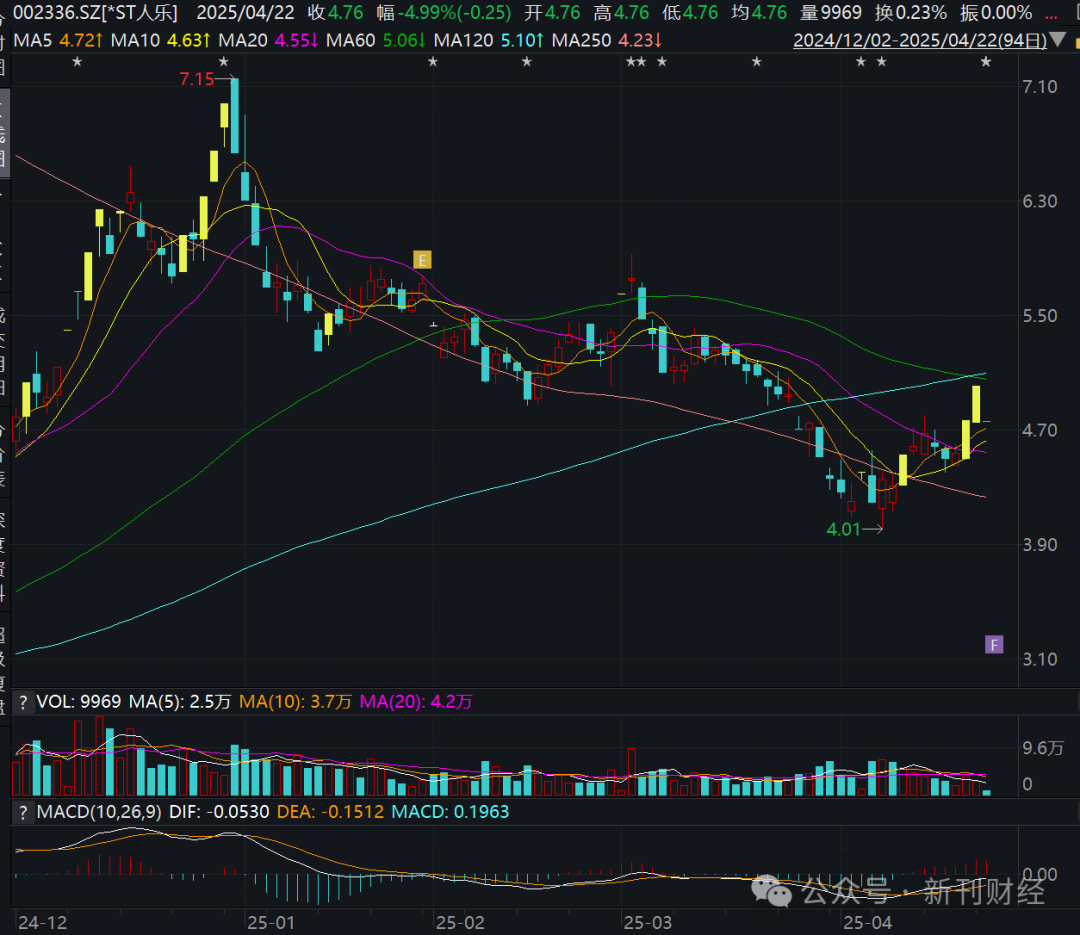Click the 5.50 level on price axis

pyautogui.click(x=1039, y=316)
